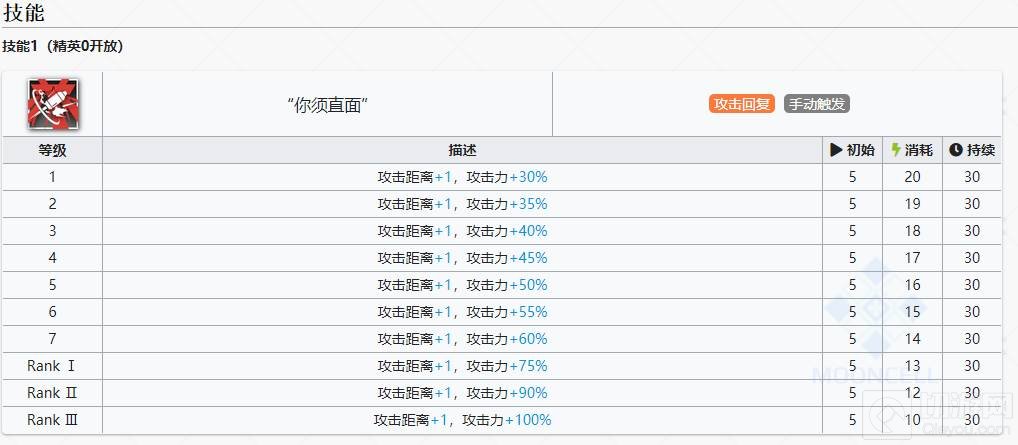The image size is (1018, 445).
Task: Click the orange 攻击回复 tag
Action: (742, 104)
